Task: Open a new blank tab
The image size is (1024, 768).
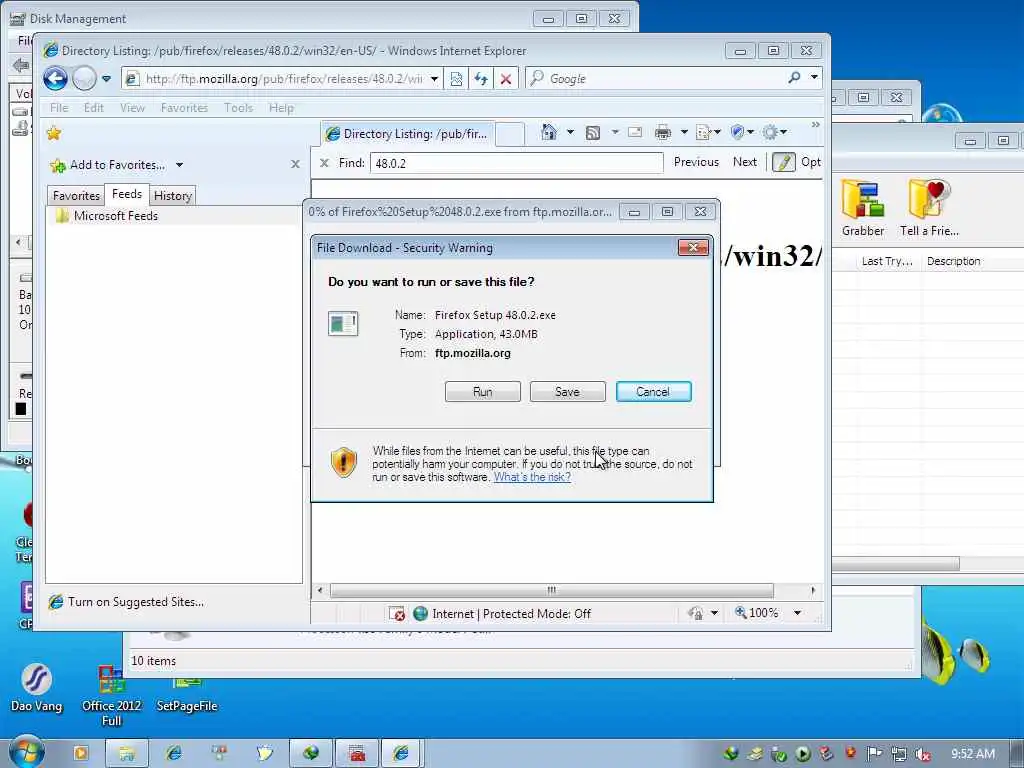Action: pos(509,134)
